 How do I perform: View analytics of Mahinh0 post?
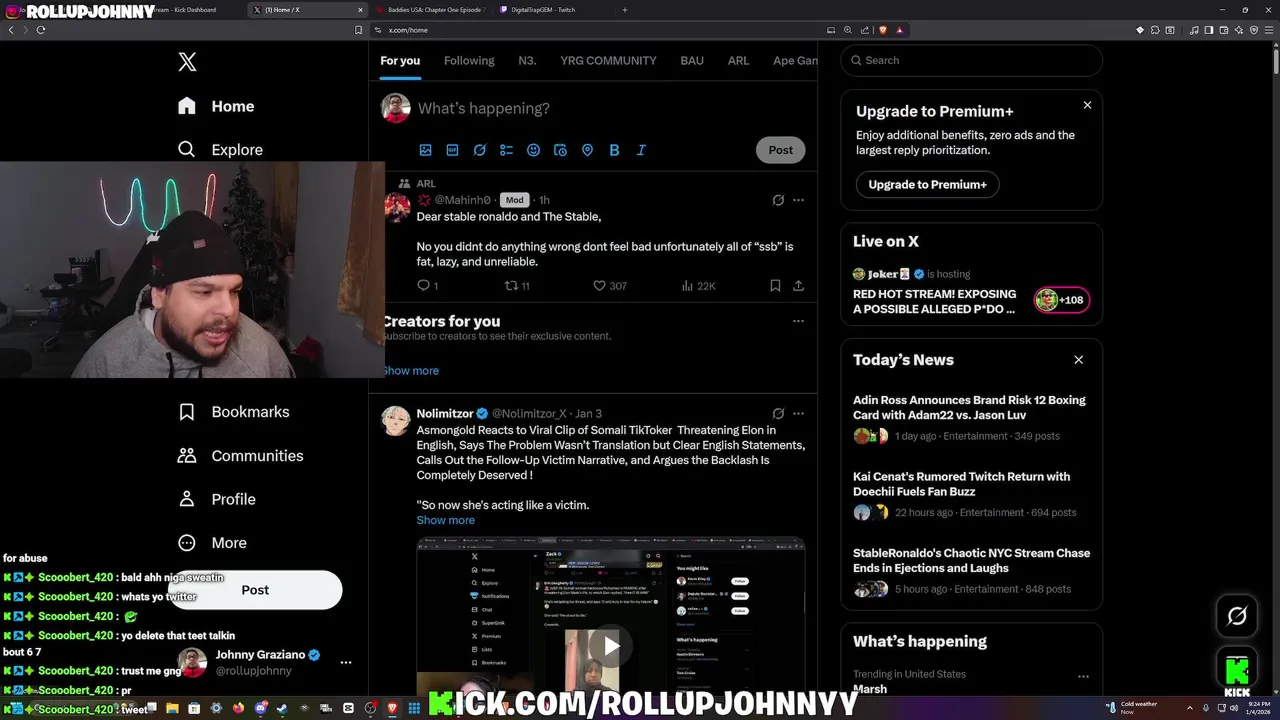point(698,286)
